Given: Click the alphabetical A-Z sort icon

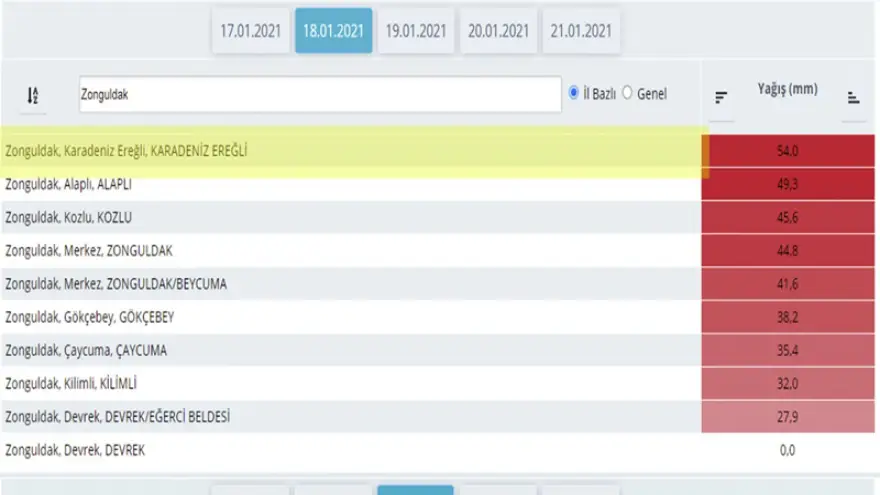Looking at the screenshot, I should point(33,95).
